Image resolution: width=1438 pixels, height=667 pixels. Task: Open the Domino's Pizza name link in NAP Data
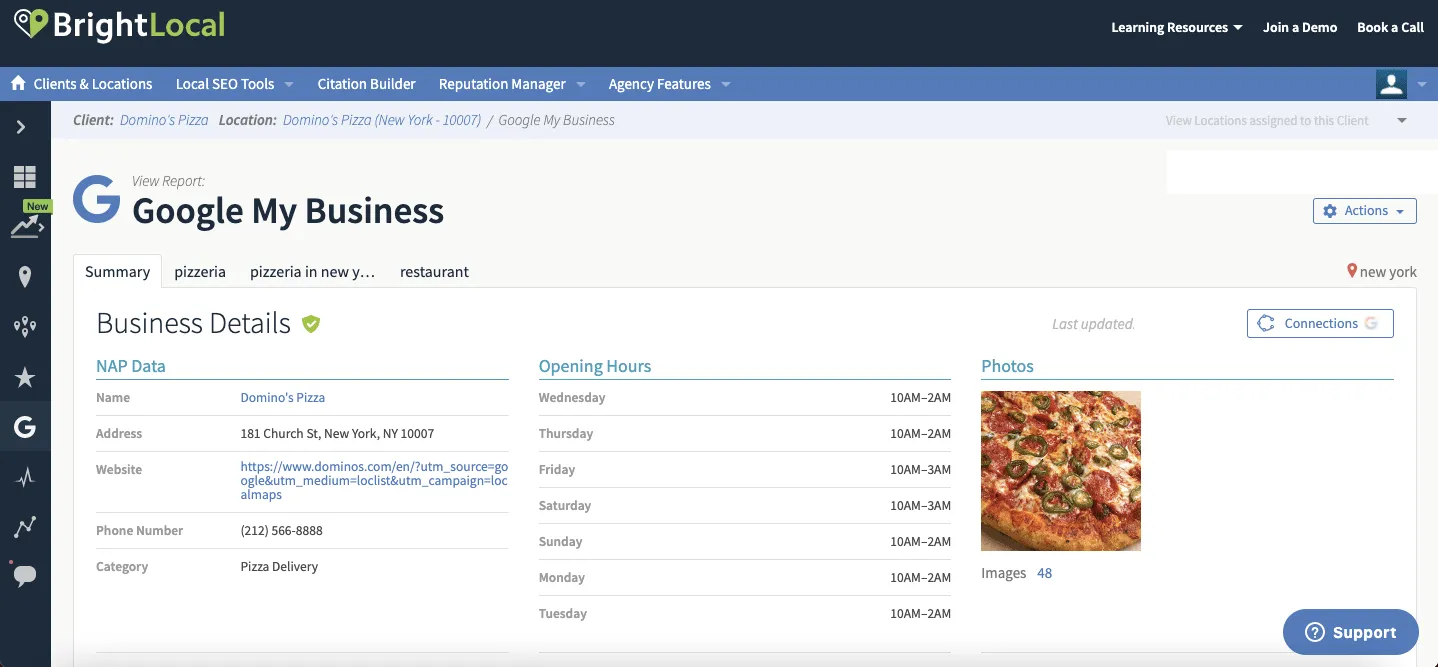point(283,397)
